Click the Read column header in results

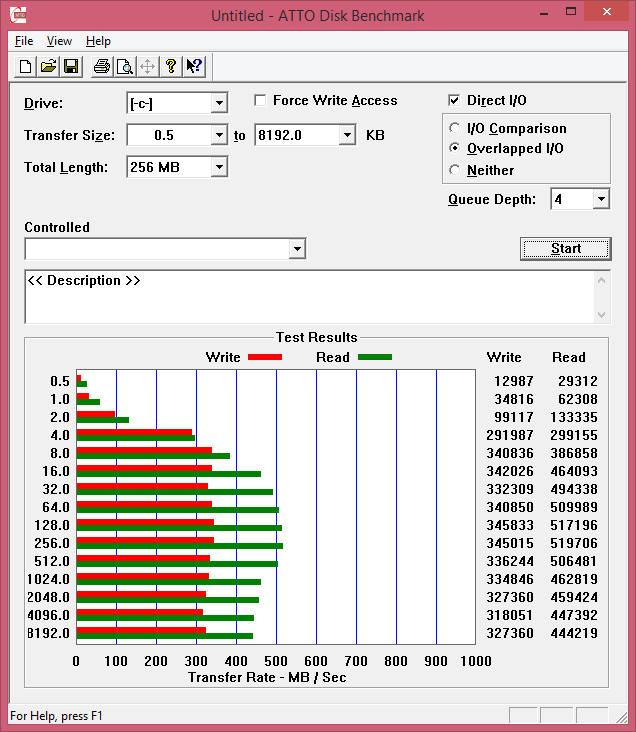(x=569, y=357)
